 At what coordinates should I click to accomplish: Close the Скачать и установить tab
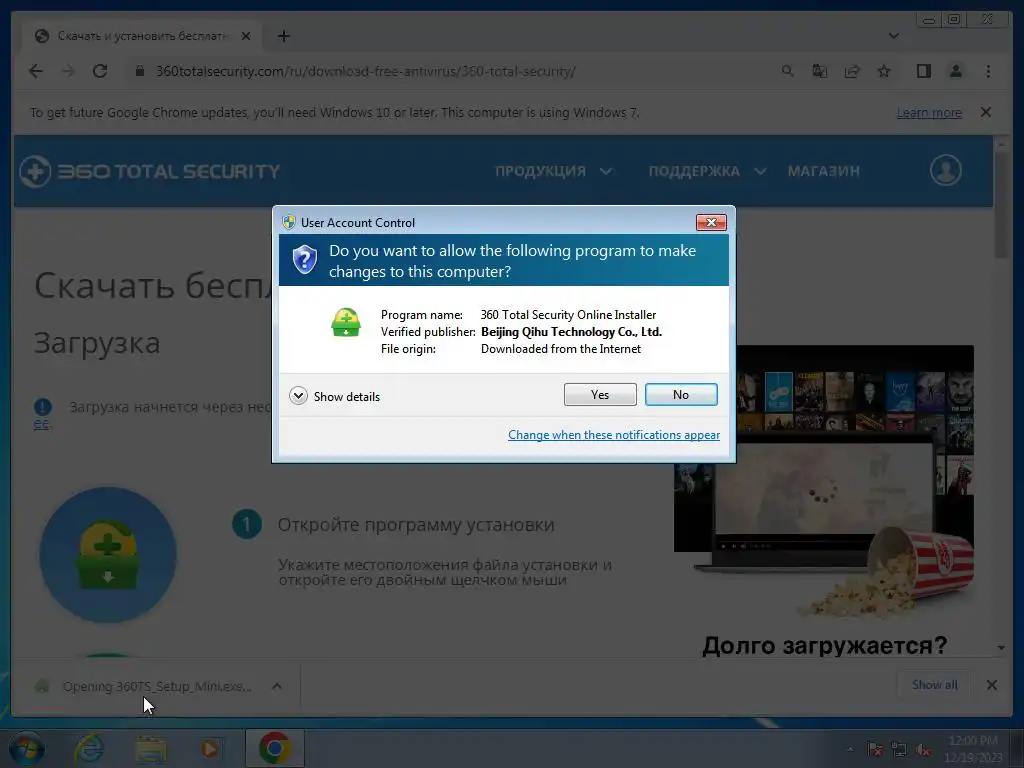(x=246, y=36)
